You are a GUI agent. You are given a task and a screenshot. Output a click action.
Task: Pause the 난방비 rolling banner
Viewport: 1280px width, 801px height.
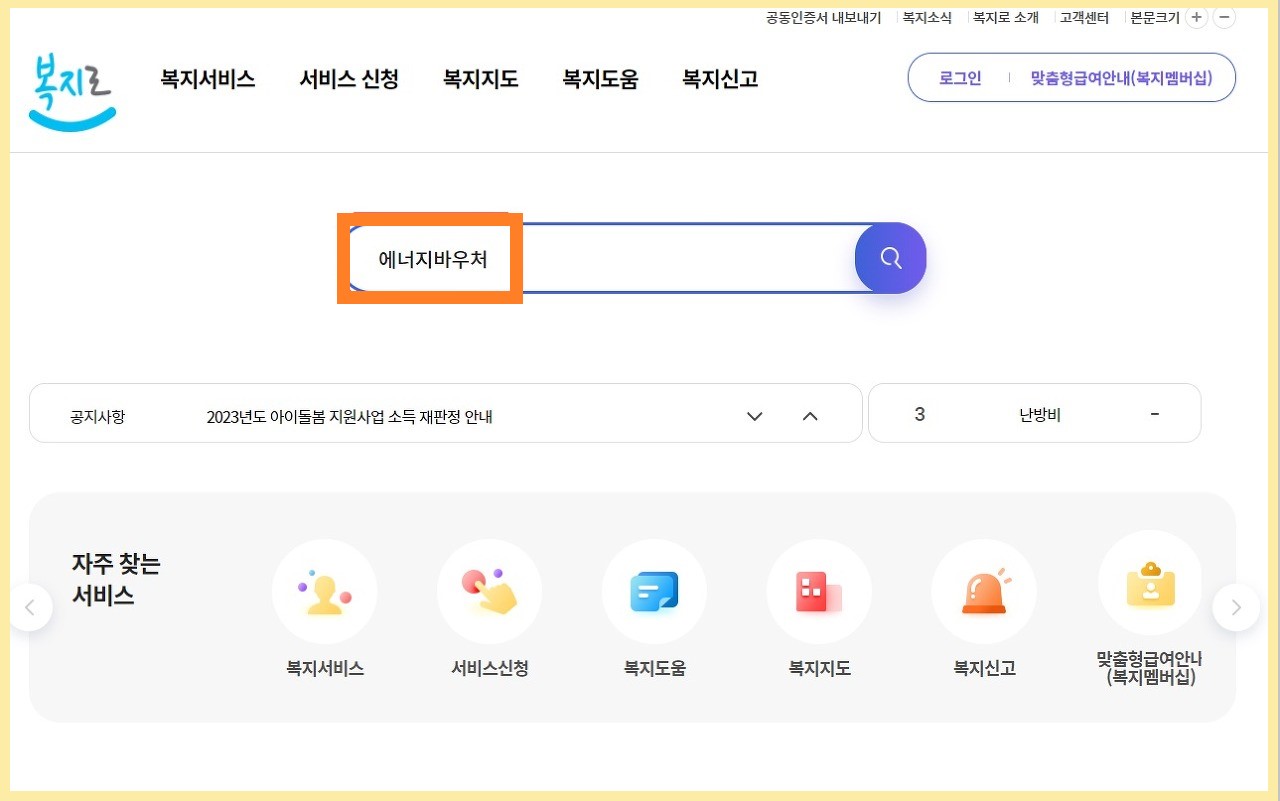[x=1155, y=413]
